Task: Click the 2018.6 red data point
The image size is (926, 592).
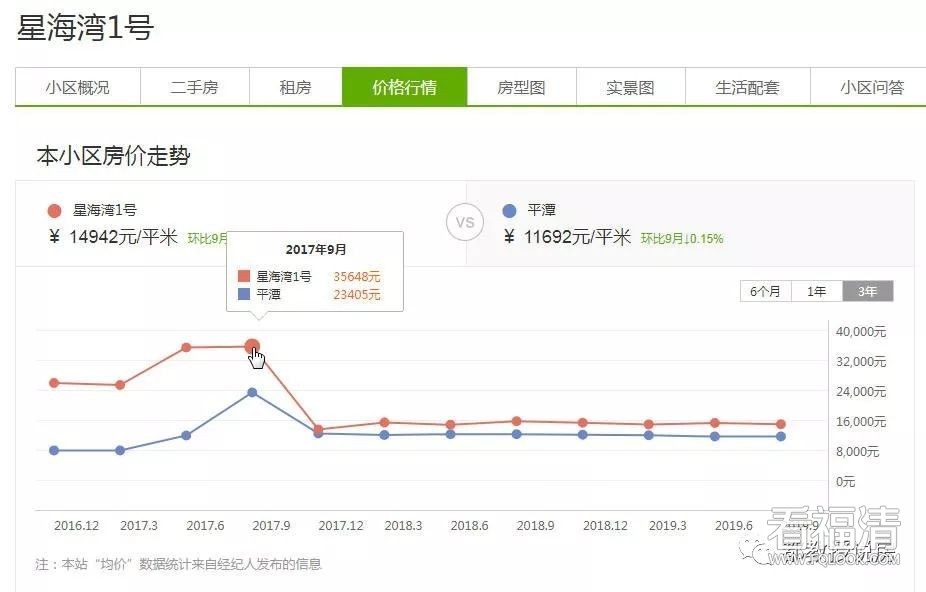Action: tap(451, 424)
